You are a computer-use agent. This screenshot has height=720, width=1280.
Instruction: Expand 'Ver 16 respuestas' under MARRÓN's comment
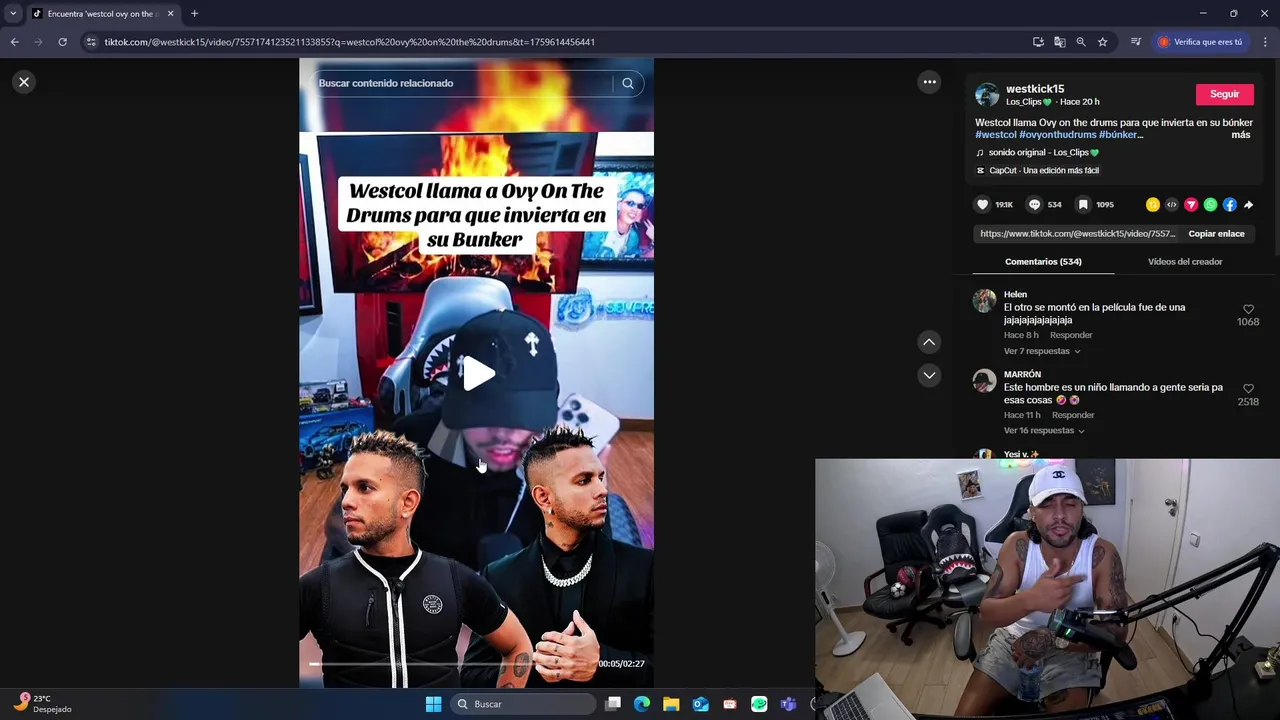click(x=1044, y=431)
